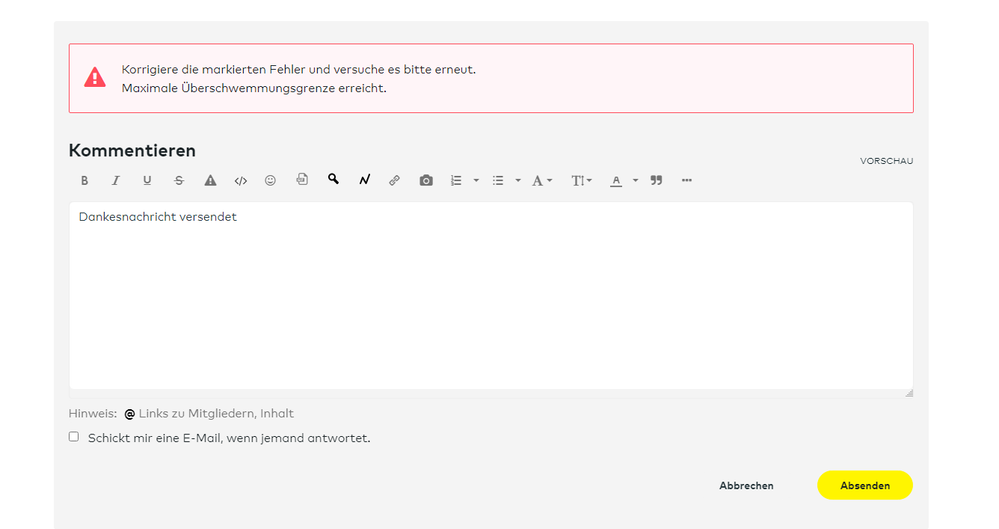Insert code block with code icon

click(240, 181)
